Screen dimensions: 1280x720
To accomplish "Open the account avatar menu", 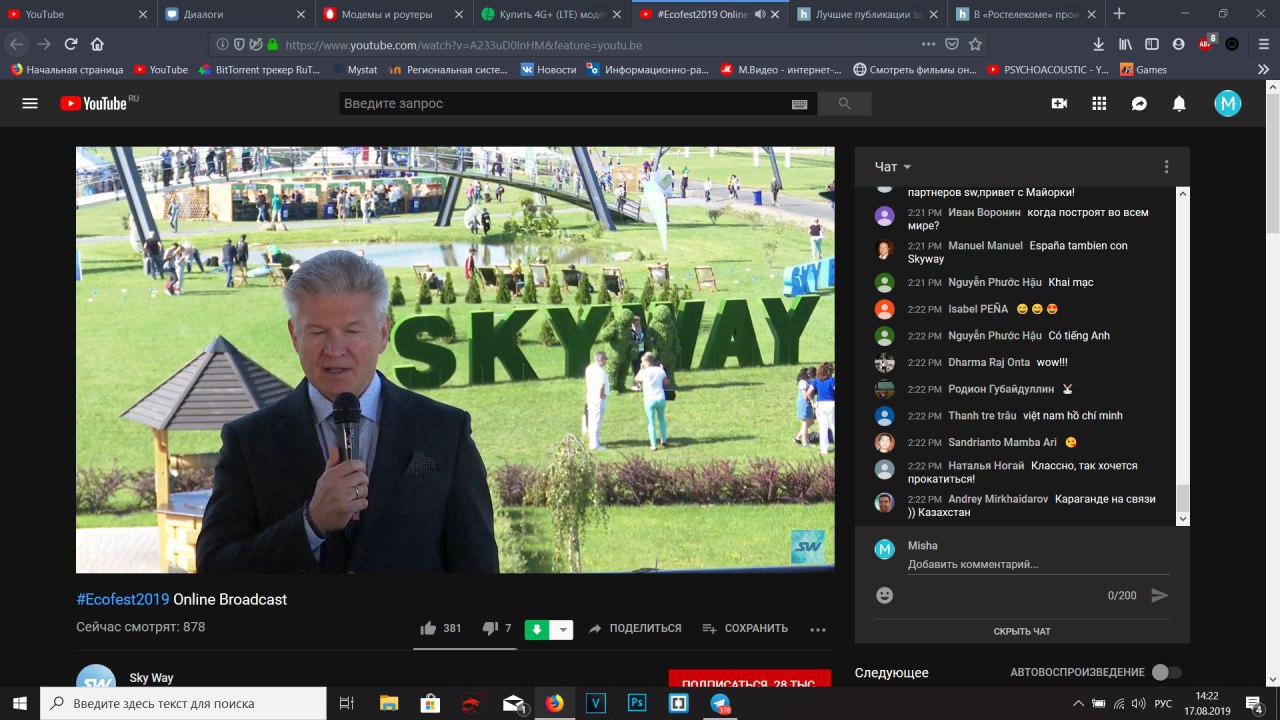I will [1228, 103].
